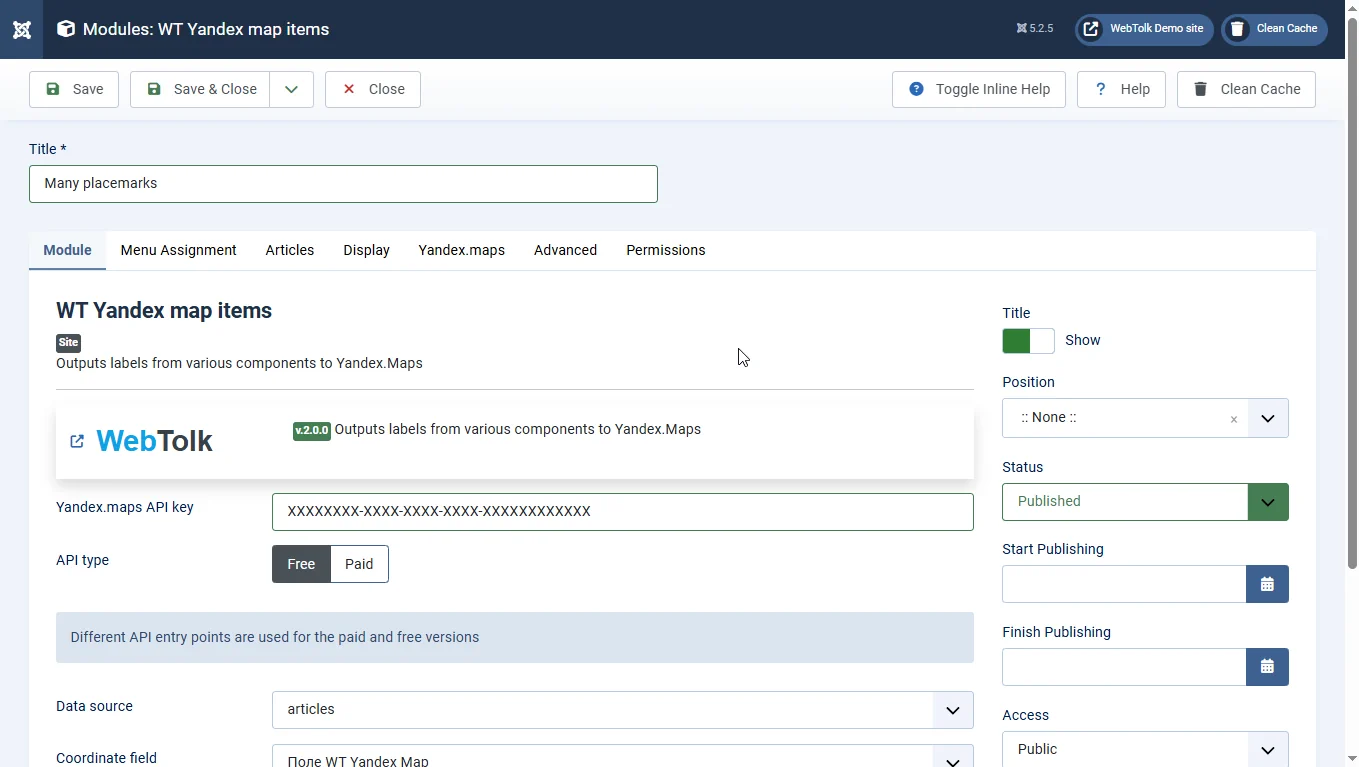Switch to the Articles tab
The width and height of the screenshot is (1359, 767).
[290, 250]
